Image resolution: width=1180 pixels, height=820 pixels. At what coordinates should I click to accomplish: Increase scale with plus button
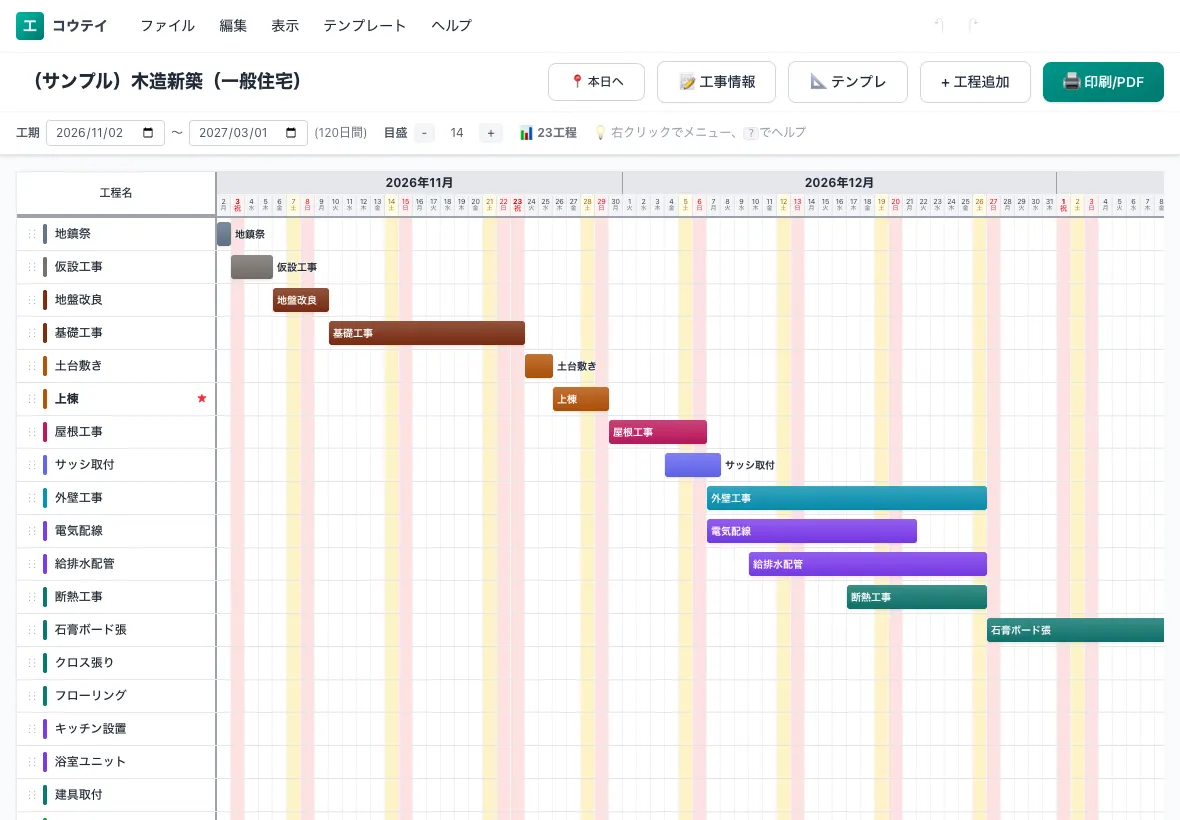tap(491, 133)
